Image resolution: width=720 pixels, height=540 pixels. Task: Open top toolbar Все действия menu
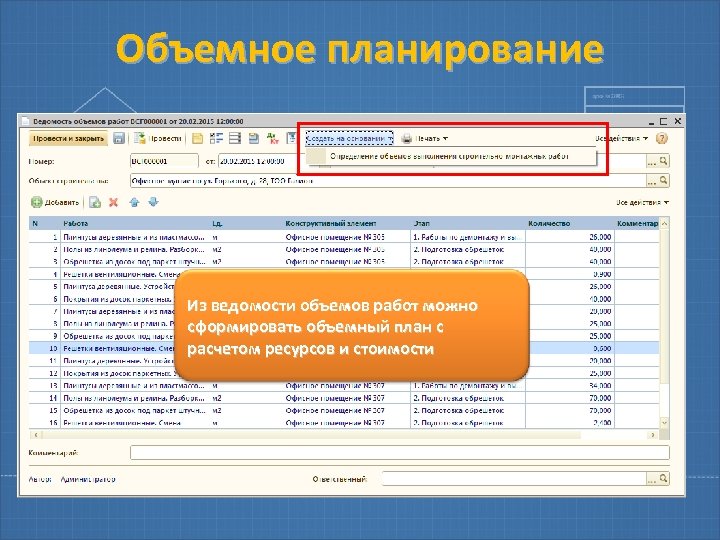click(621, 138)
